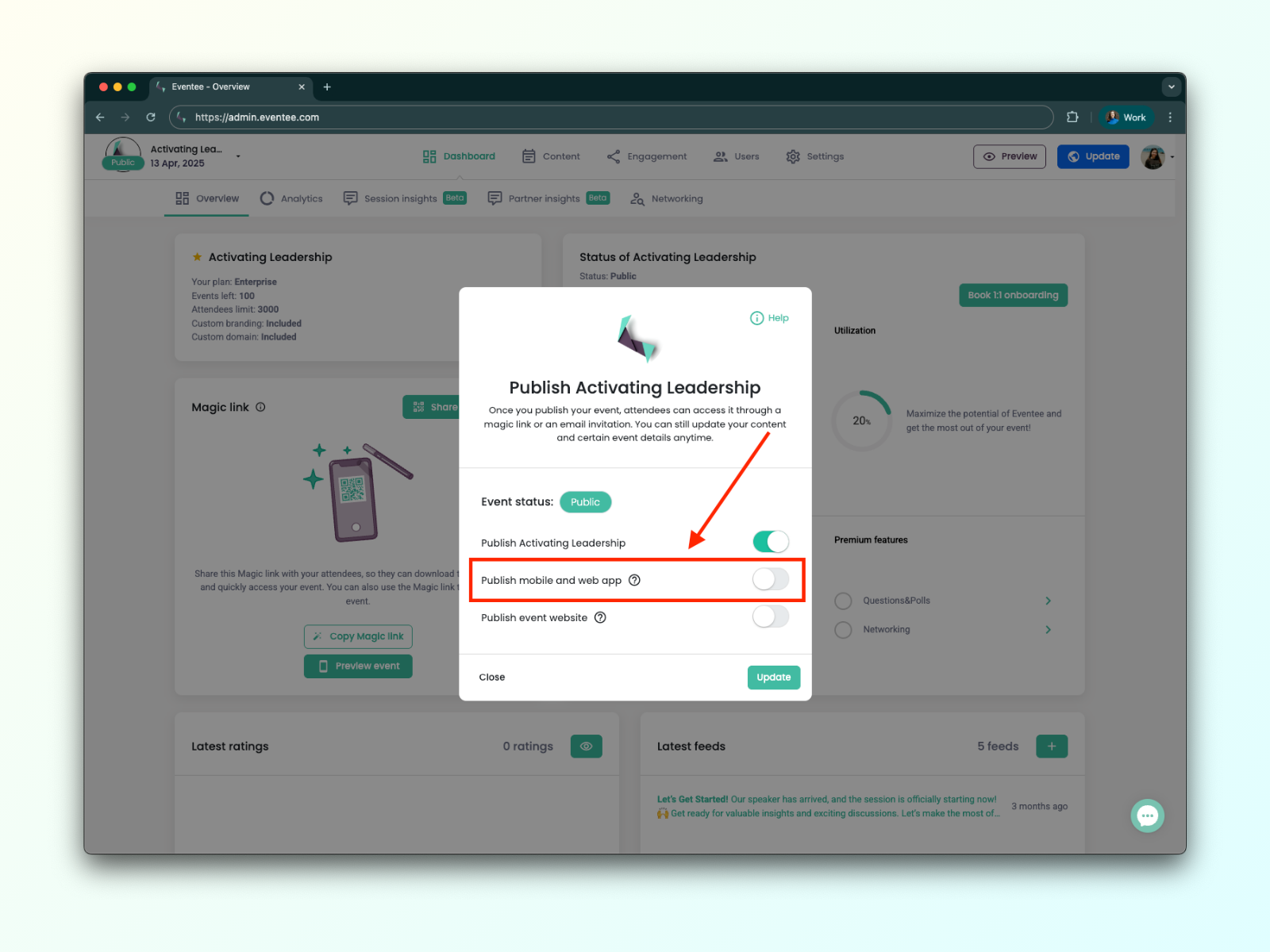
Task: Click the Magic link info icon
Action: tap(260, 407)
